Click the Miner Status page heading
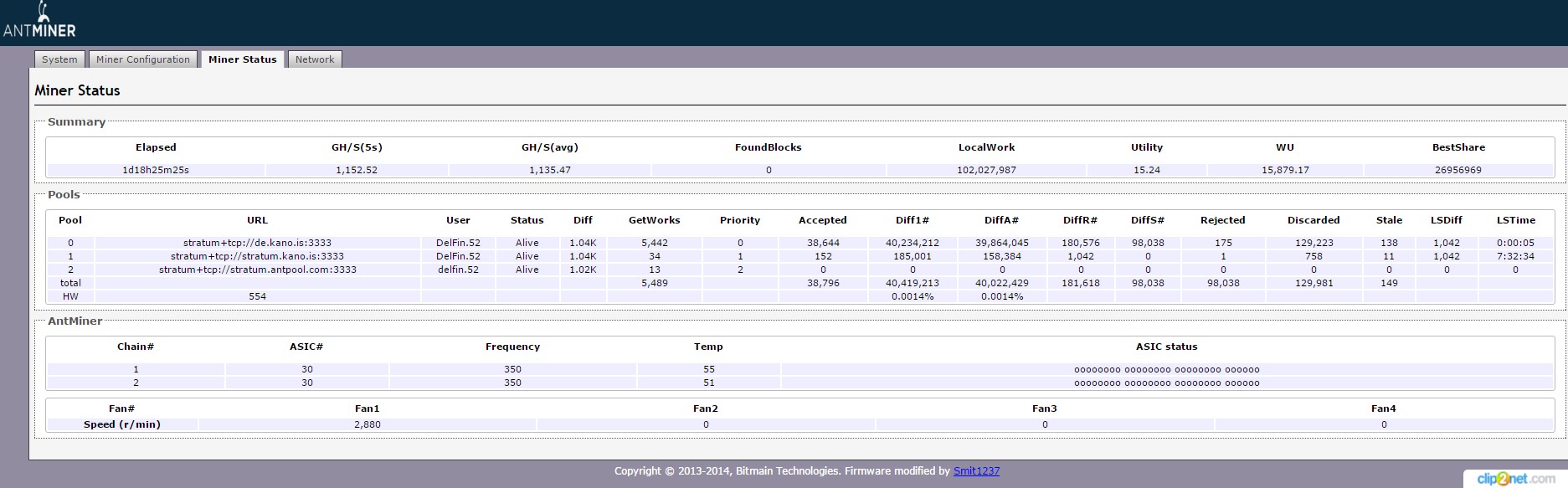The width and height of the screenshot is (1568, 488). tap(77, 90)
